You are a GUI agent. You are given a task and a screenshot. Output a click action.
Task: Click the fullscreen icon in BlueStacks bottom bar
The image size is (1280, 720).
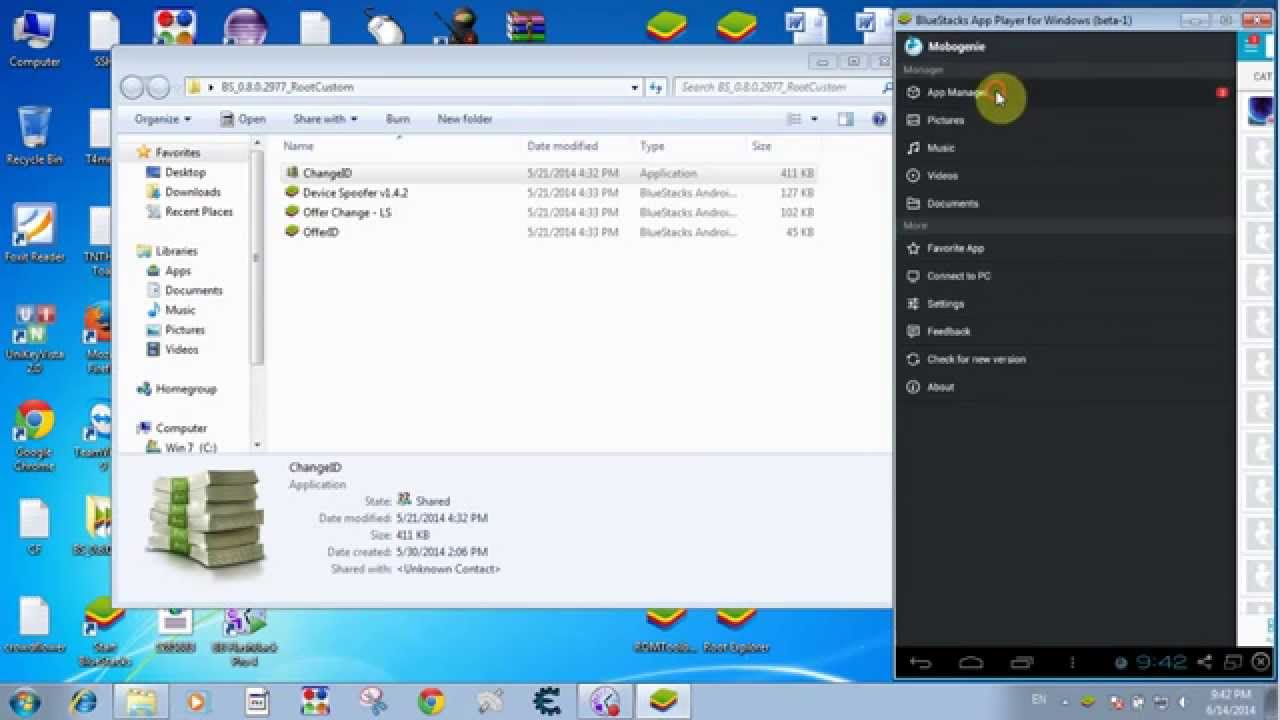1233,662
